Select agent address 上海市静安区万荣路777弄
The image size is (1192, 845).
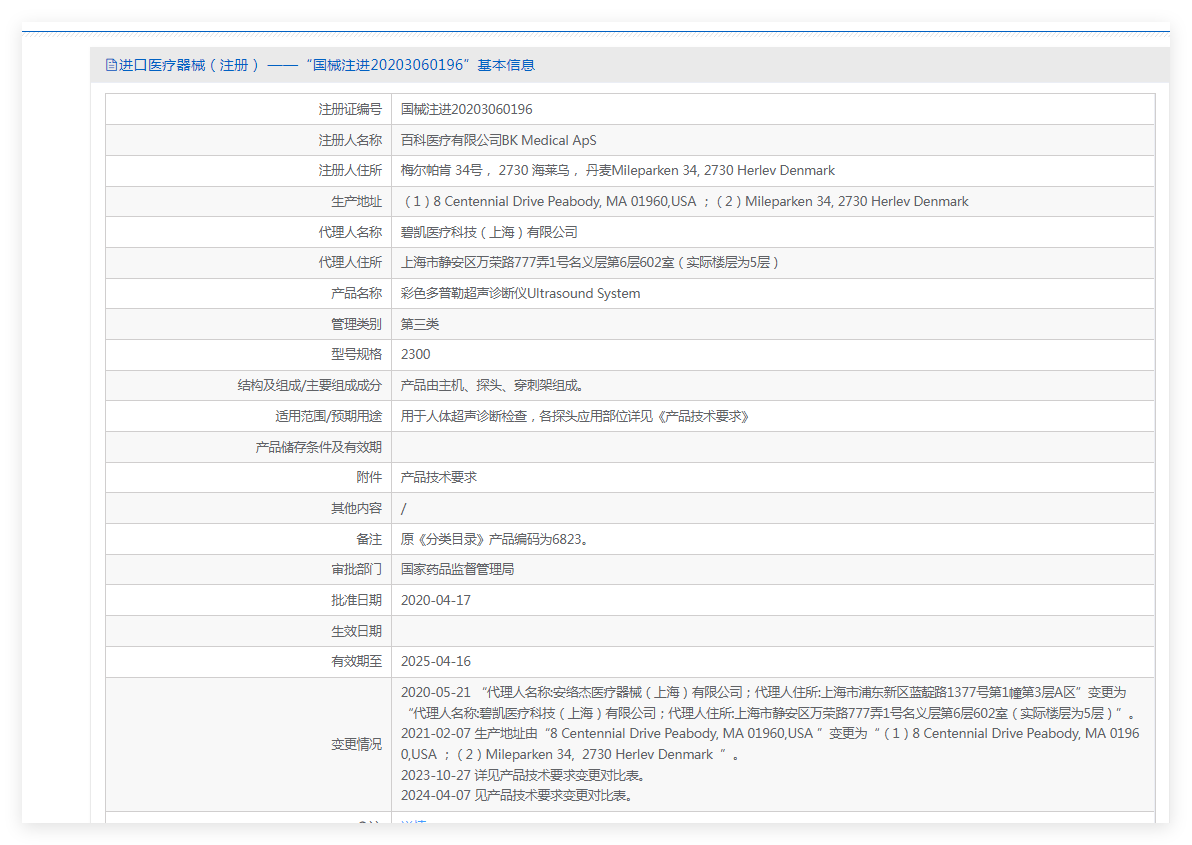point(590,262)
